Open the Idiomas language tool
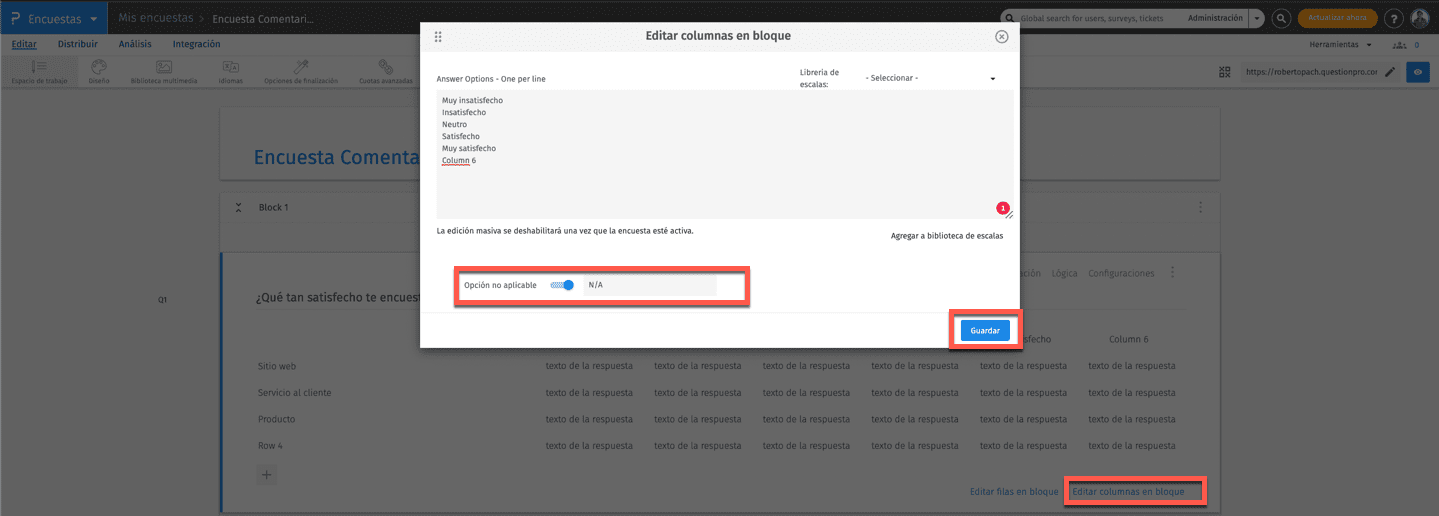The width and height of the screenshot is (1439, 516). coord(230,71)
